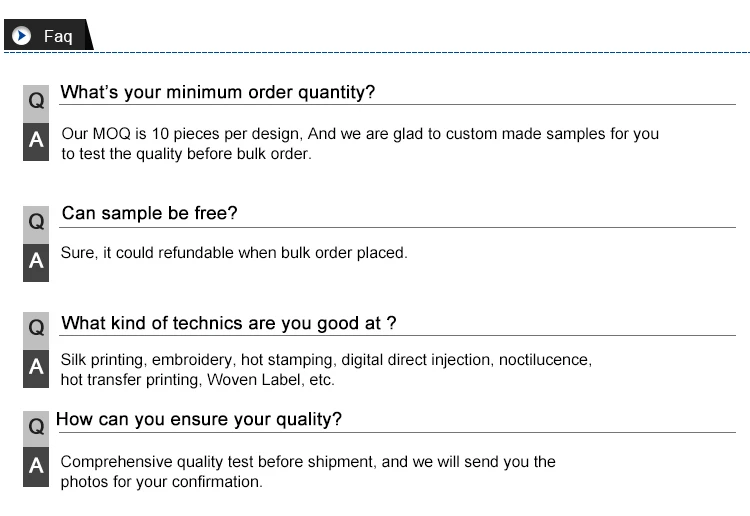Viewport: 750px width, 516px height.
Task: Select the Q icon for technics question
Action: point(36,327)
